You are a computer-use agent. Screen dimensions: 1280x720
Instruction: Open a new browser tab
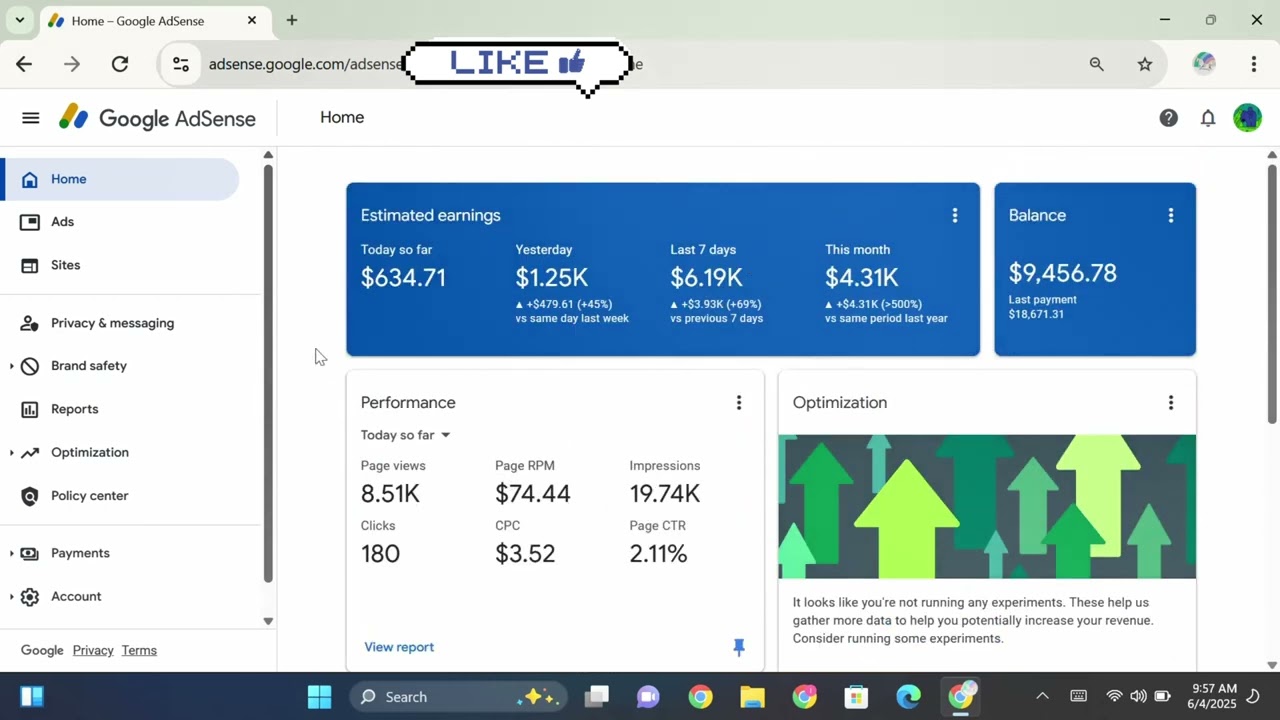291,20
